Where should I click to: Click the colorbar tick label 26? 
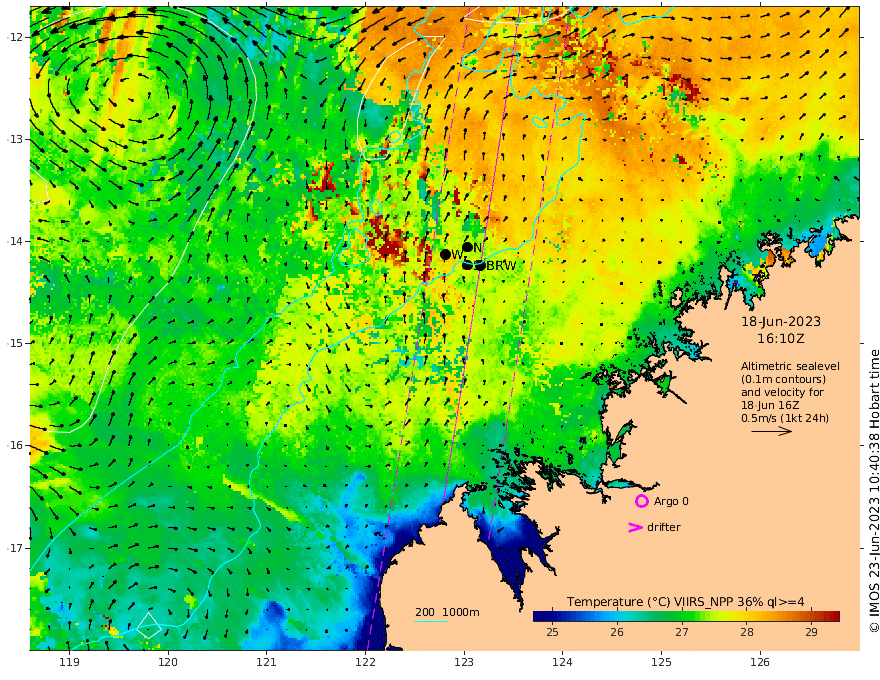click(617, 632)
